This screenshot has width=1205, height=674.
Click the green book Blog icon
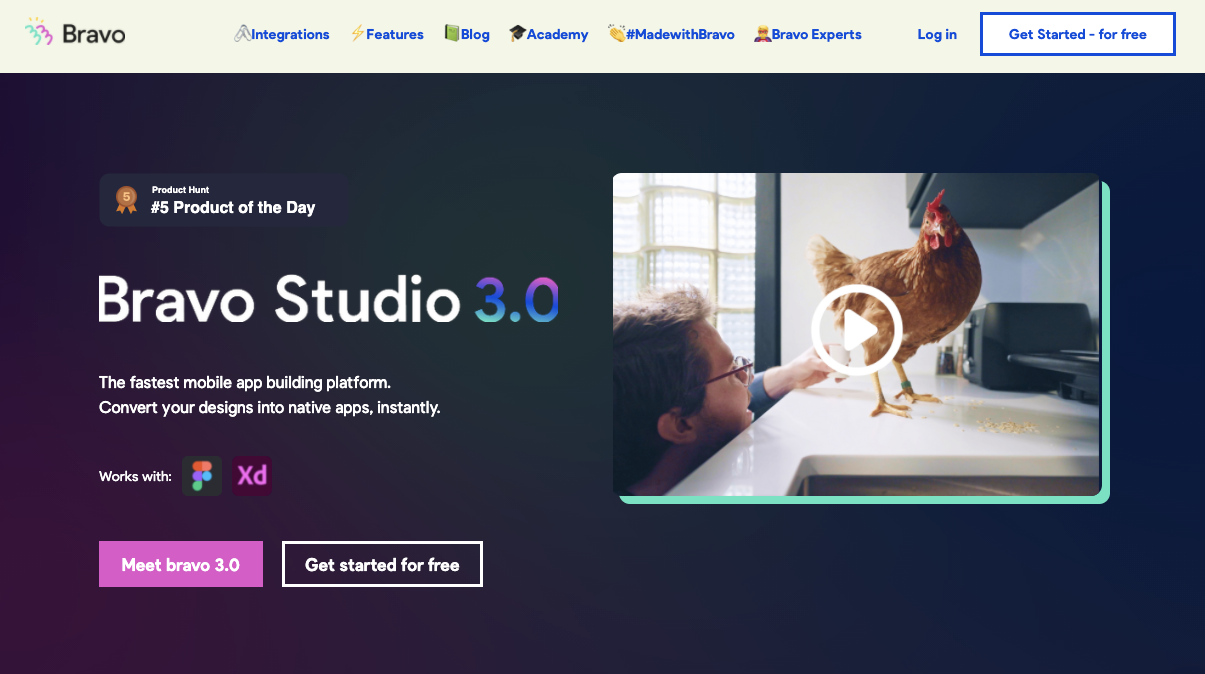coord(452,34)
